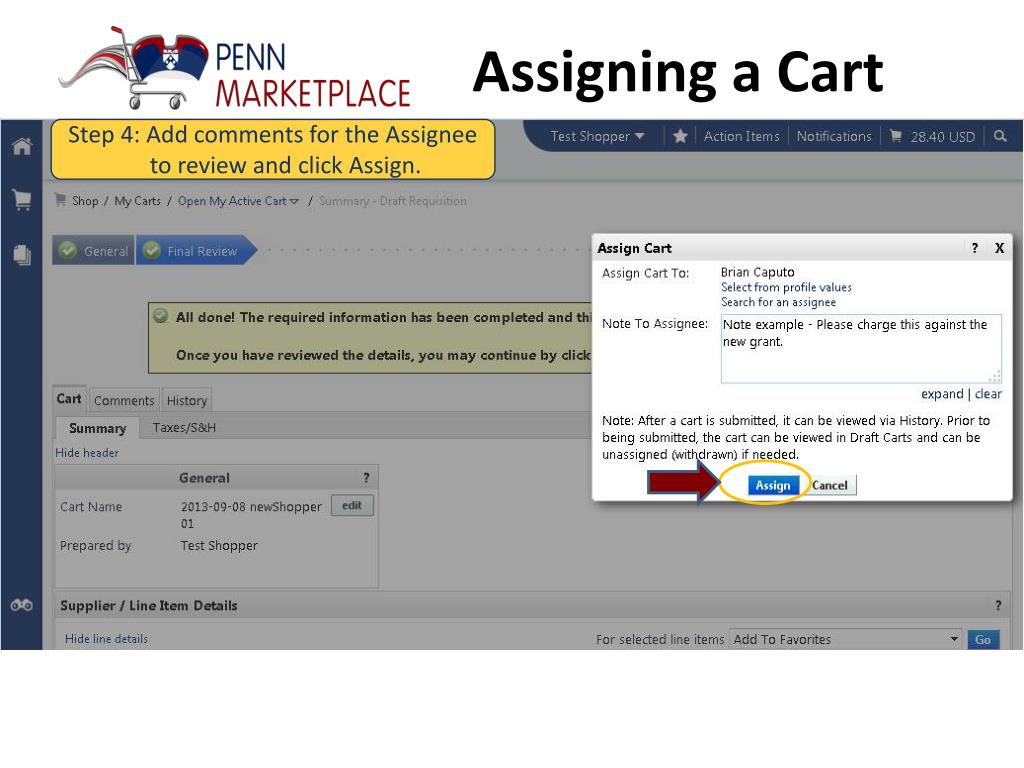Switch to the Cart tab
1024x768 pixels.
69,399
